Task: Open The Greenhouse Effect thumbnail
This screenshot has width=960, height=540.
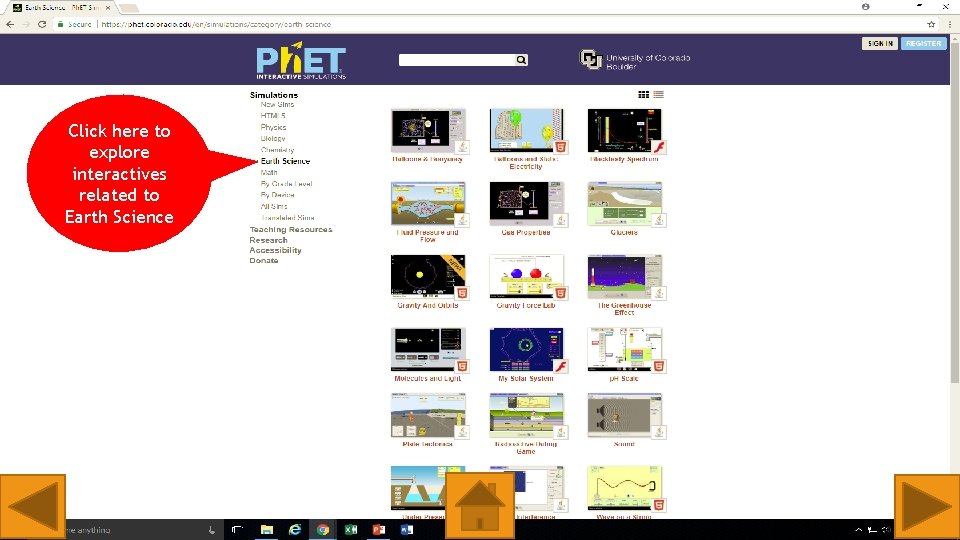Action: click(624, 277)
